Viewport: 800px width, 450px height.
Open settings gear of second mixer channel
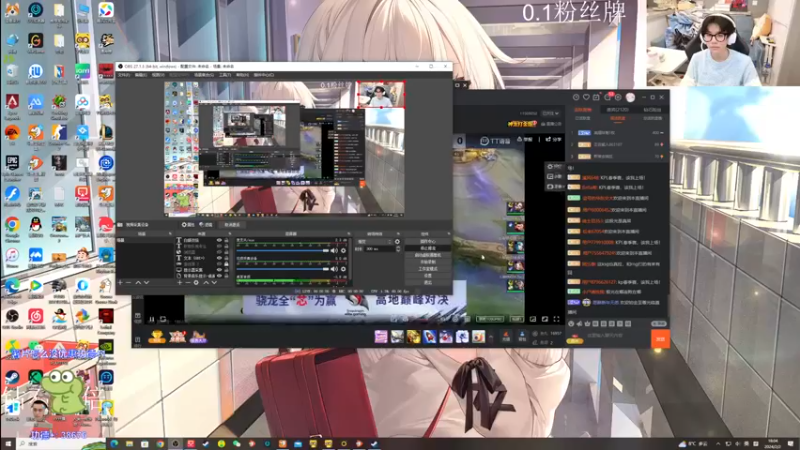[x=343, y=269]
